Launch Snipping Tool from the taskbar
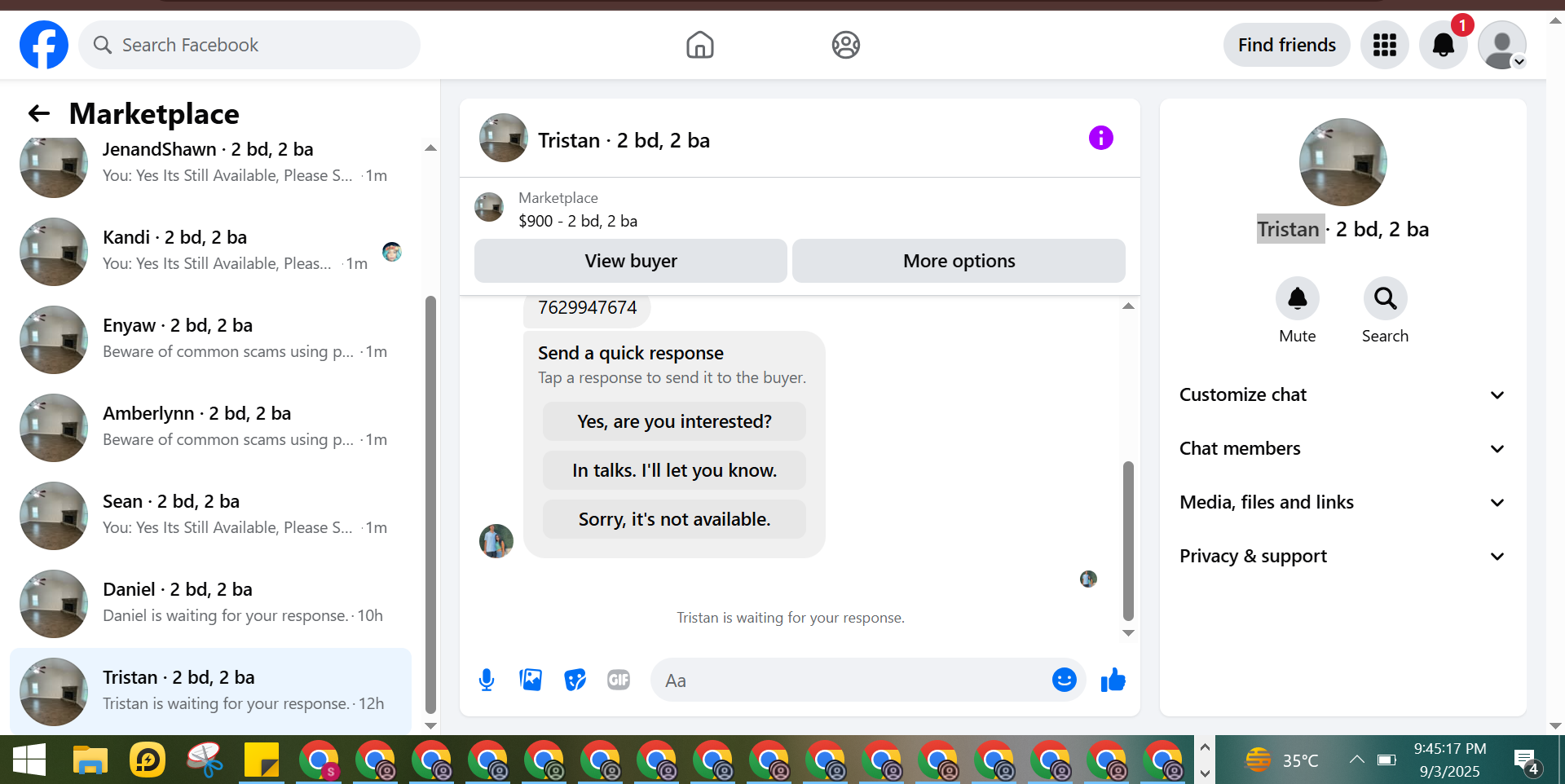This screenshot has width=1565, height=784. (x=205, y=760)
